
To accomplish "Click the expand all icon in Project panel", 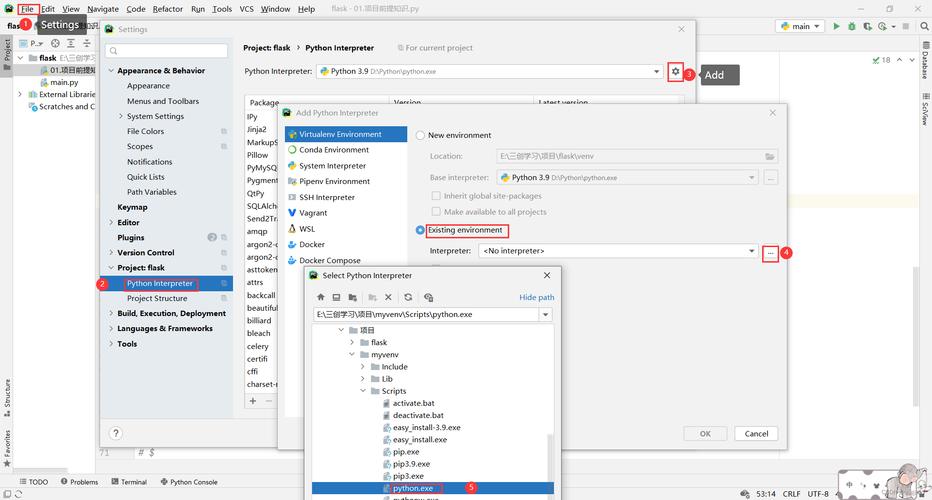I will pyautogui.click(x=71, y=43).
